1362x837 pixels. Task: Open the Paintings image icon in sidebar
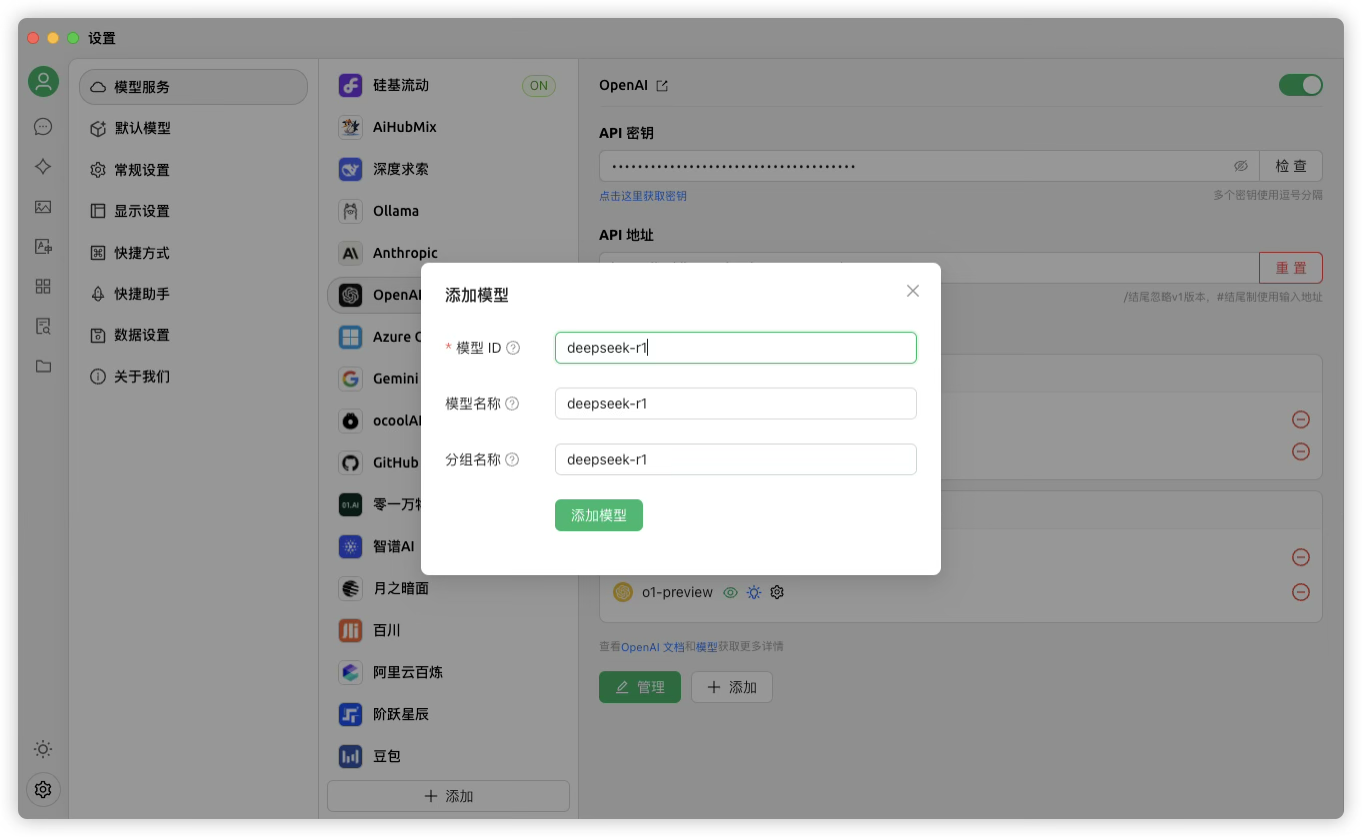point(42,207)
